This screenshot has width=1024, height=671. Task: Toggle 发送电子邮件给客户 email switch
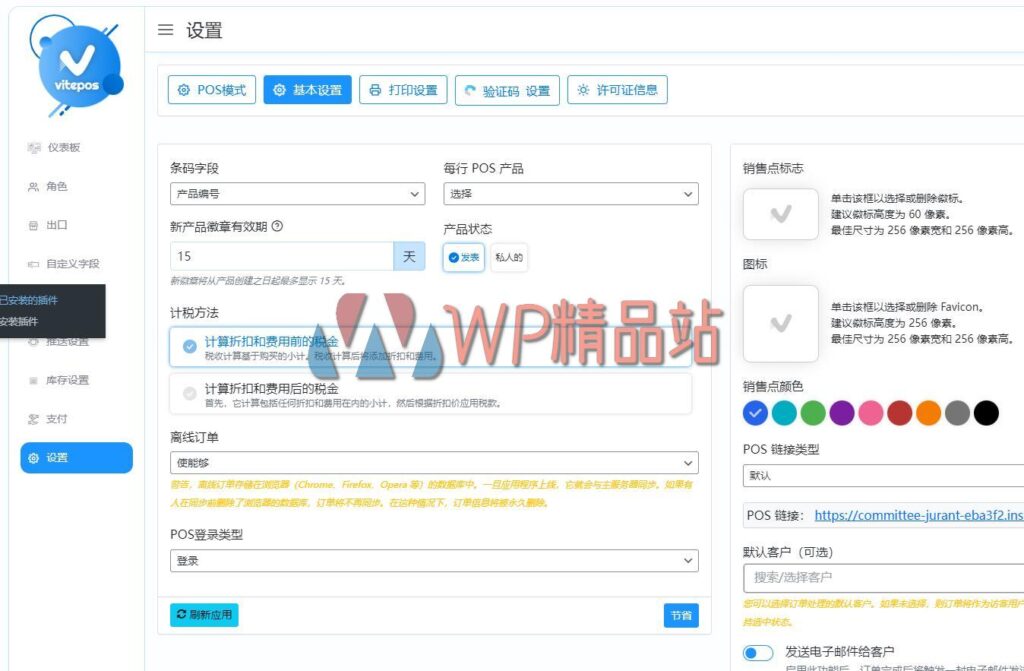click(x=758, y=651)
